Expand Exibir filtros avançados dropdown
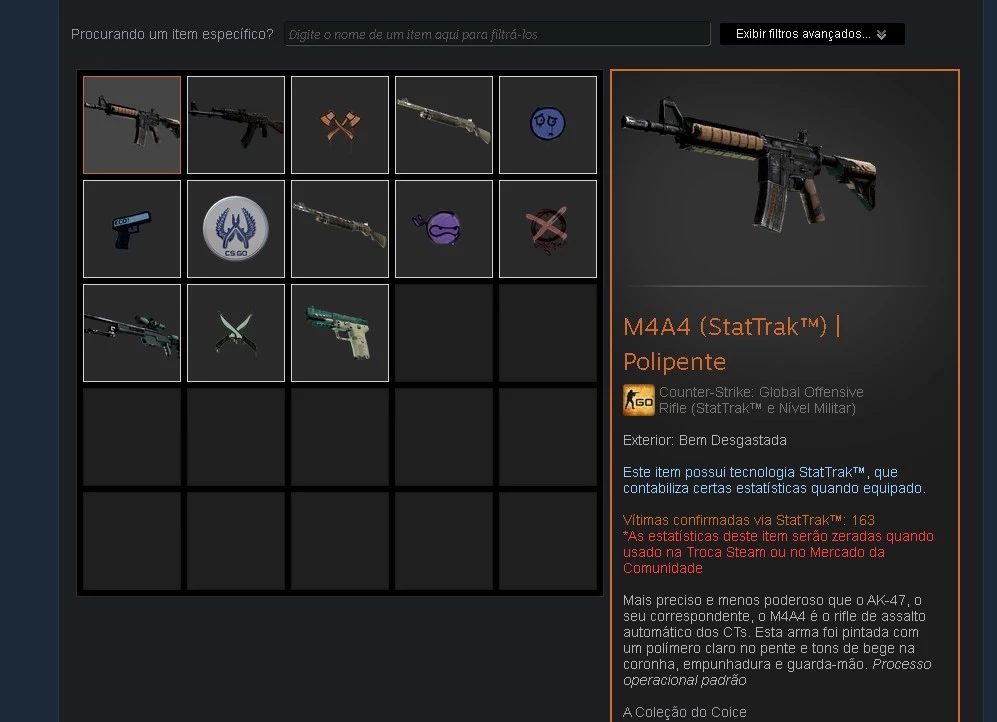Viewport: 997px width, 722px height. click(x=812, y=34)
